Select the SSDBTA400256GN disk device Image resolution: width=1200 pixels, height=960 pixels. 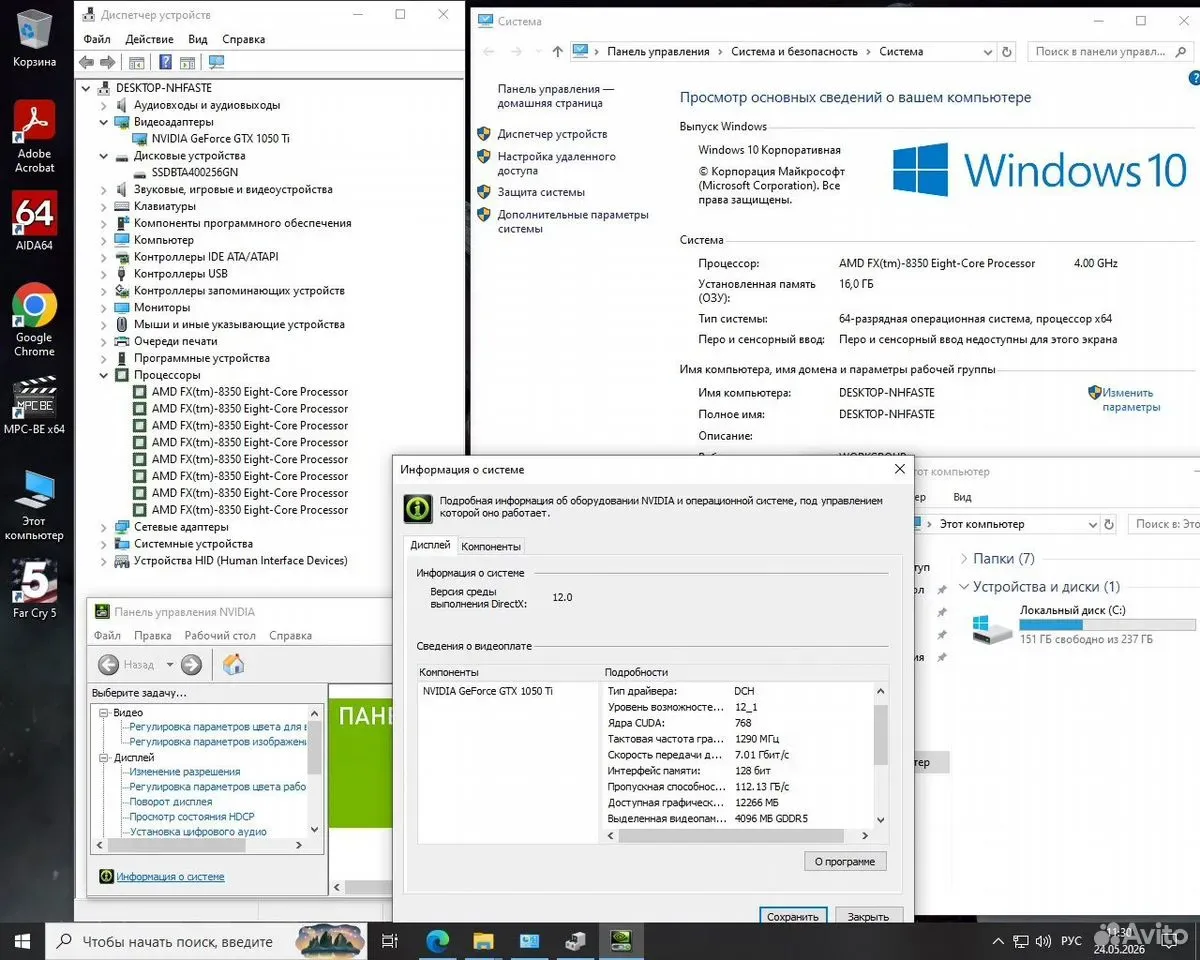[x=194, y=172]
